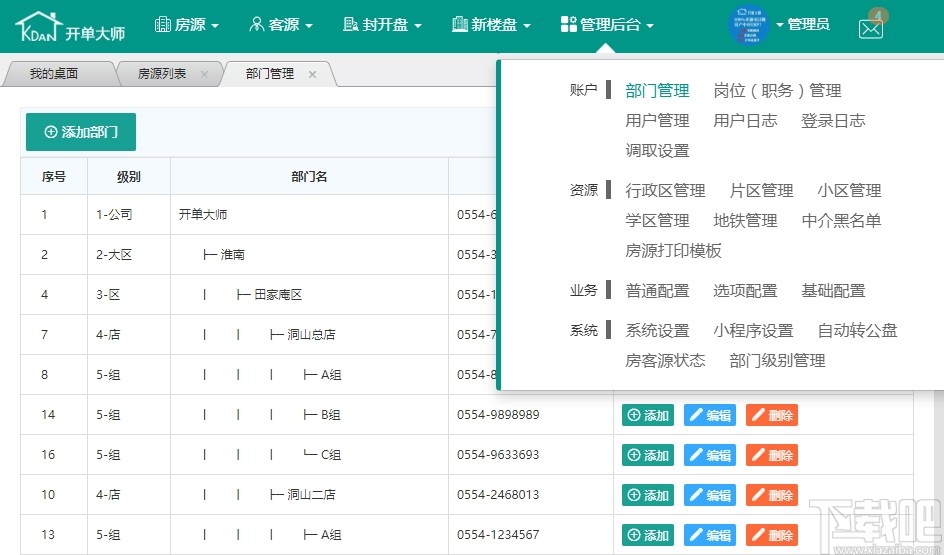Click the KDAN 开单大师 logo
Image resolution: width=944 pixels, height=555 pixels.
point(70,27)
